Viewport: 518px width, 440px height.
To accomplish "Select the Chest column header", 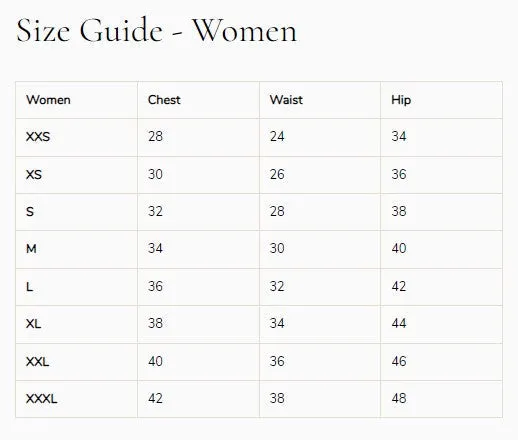I will pos(164,100).
